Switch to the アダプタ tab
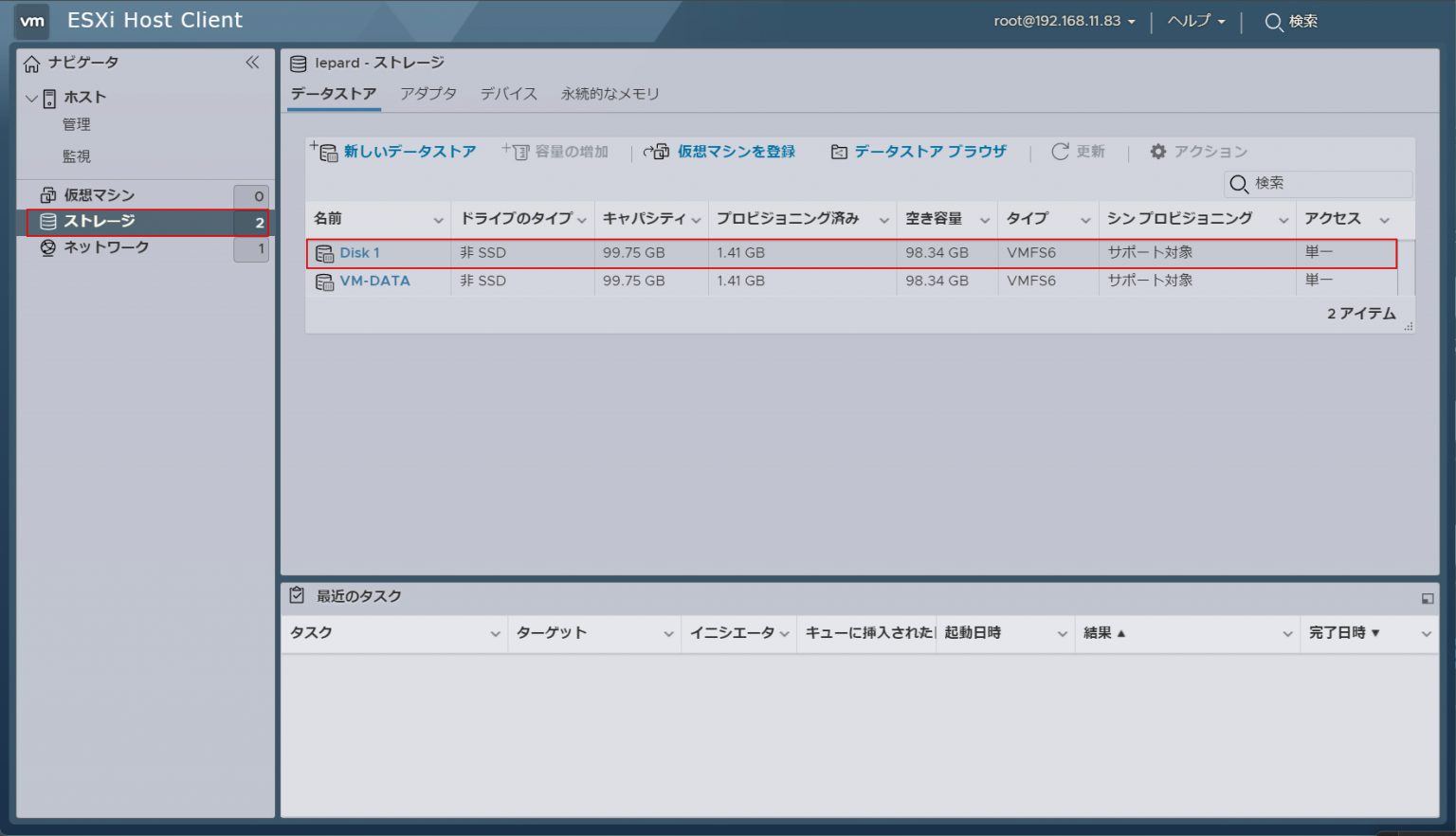Viewport: 1456px width, 836px height. pyautogui.click(x=428, y=94)
